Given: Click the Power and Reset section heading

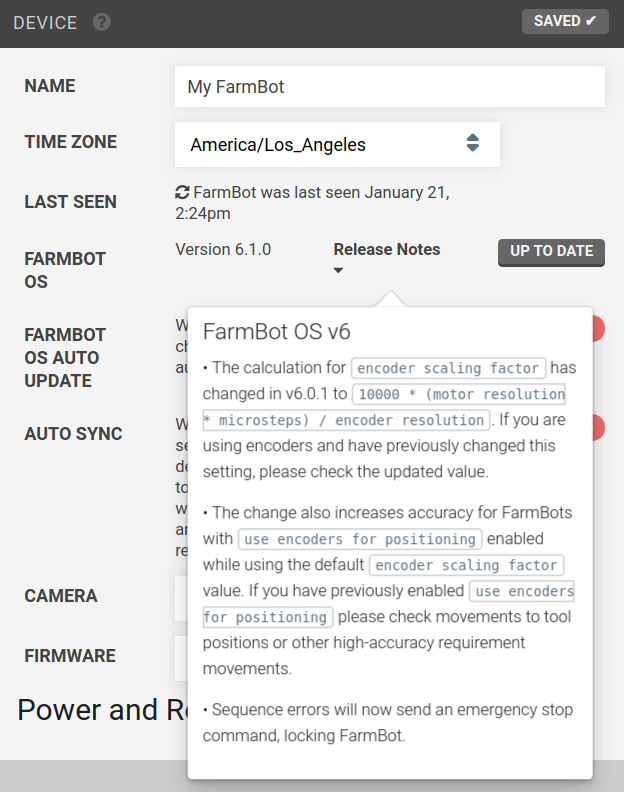Looking at the screenshot, I should [103, 710].
